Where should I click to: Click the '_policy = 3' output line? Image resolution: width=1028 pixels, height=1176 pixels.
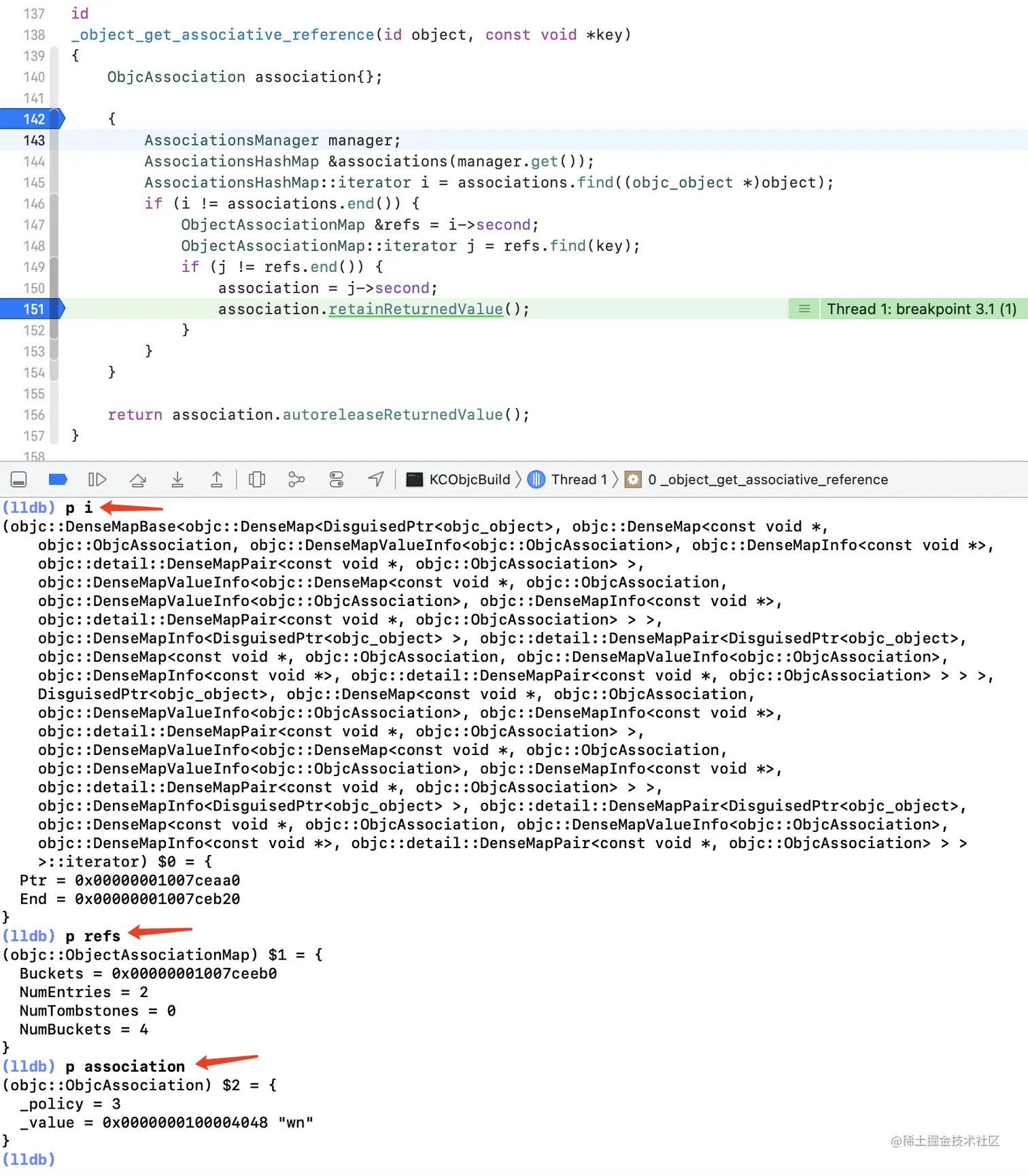[x=70, y=1104]
